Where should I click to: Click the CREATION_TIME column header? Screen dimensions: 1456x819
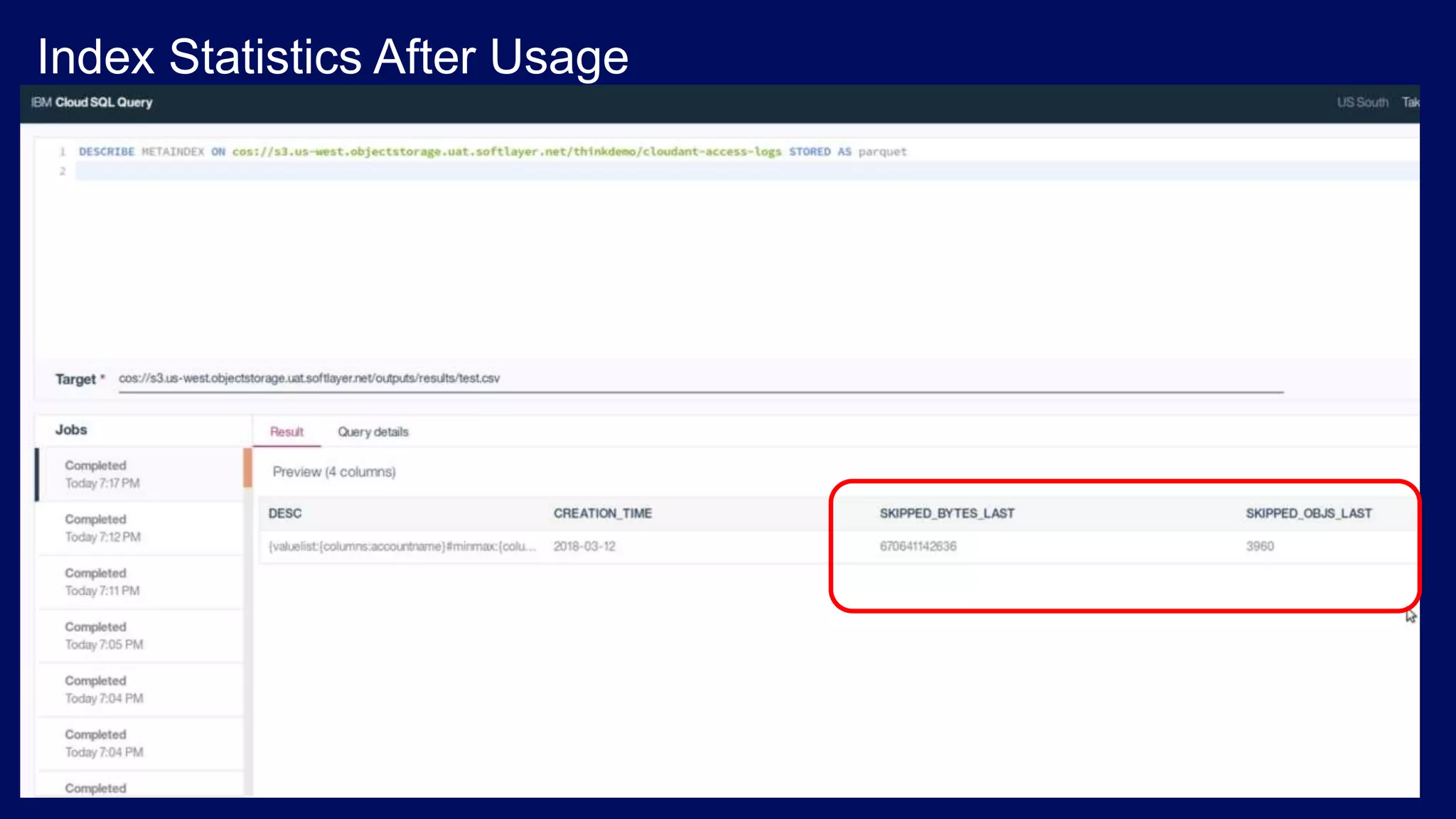point(603,513)
